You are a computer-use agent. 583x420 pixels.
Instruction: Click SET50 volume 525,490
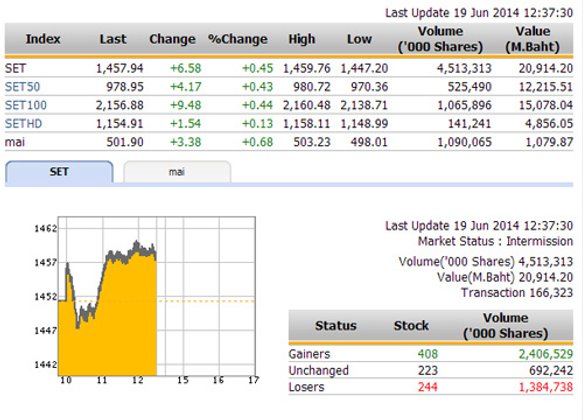[x=470, y=87]
